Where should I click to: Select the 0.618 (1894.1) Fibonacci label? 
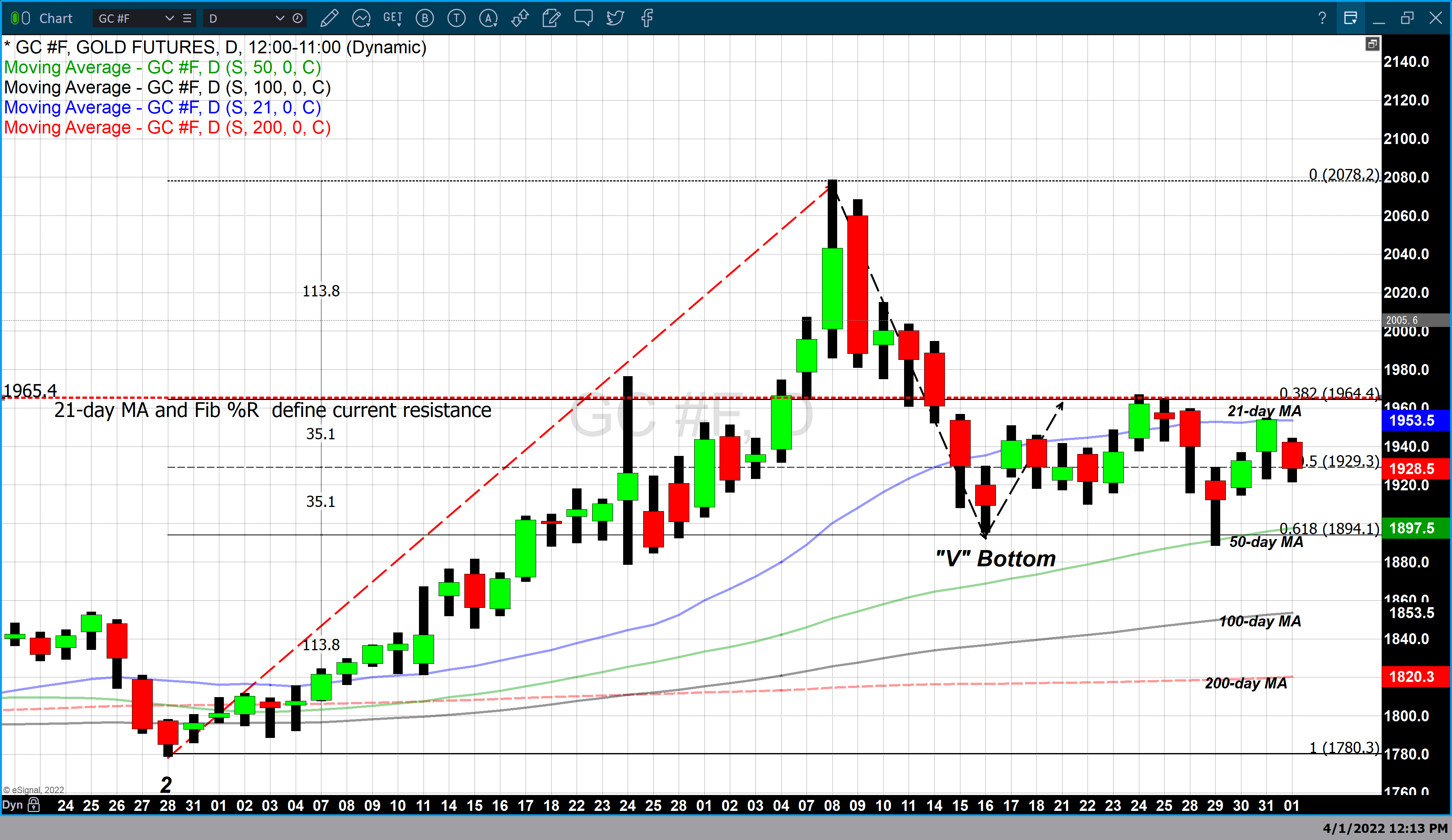(1329, 528)
